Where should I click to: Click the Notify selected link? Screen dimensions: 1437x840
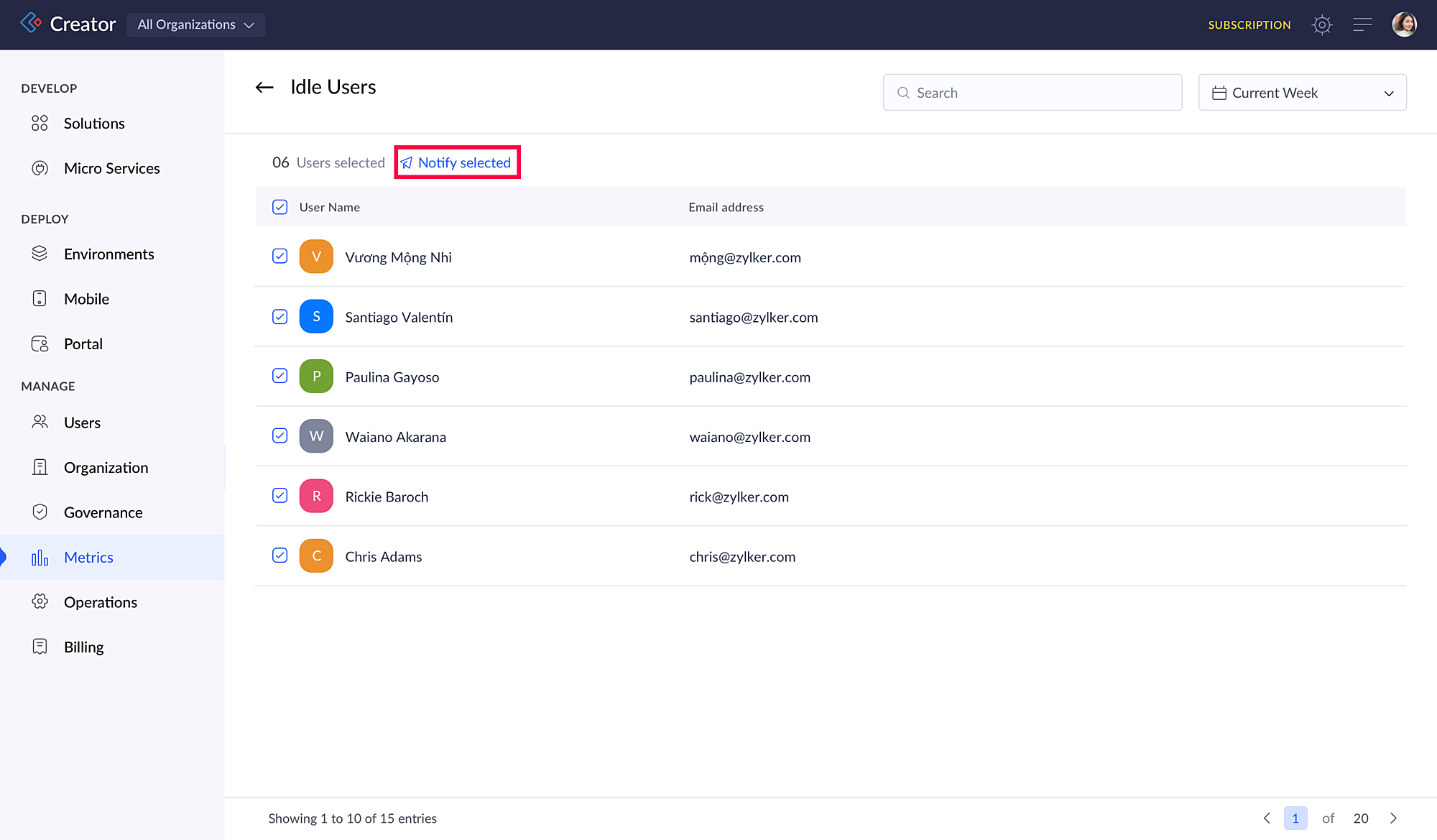458,163
